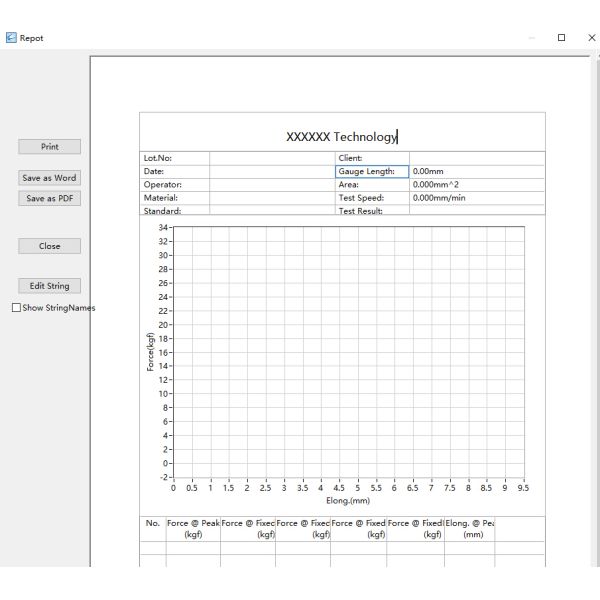
Task: Click Save as PDF button
Action: (x=49, y=198)
